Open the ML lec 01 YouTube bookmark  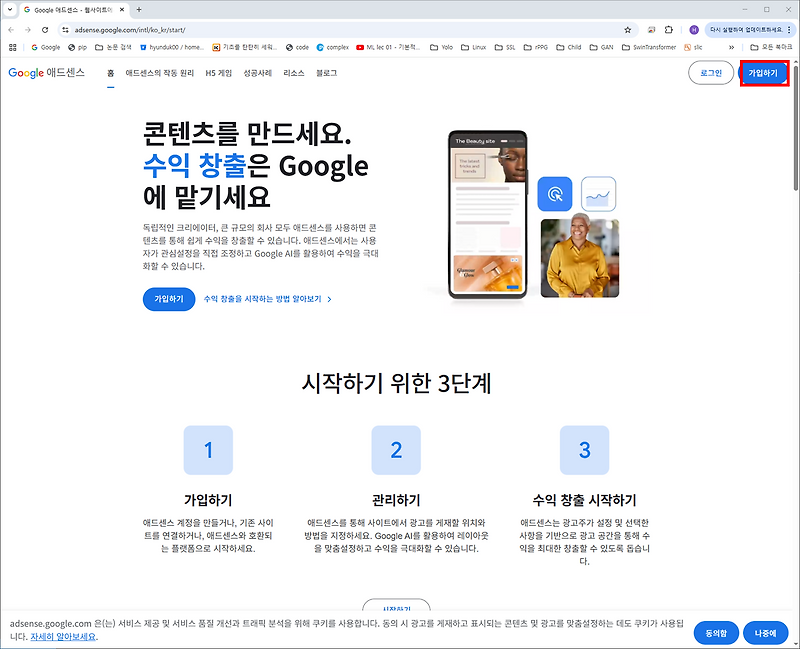point(388,47)
